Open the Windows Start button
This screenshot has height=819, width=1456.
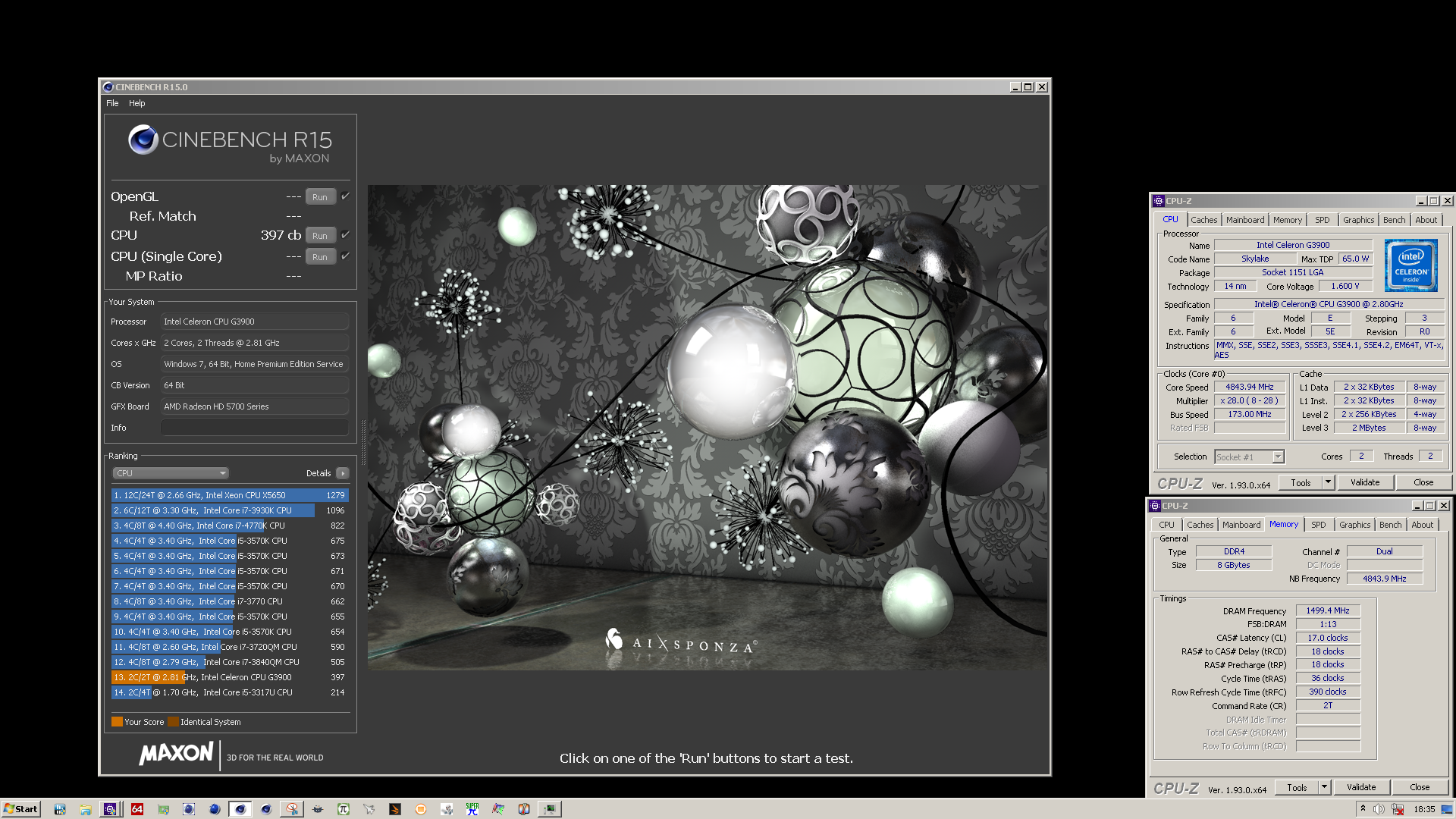20,809
